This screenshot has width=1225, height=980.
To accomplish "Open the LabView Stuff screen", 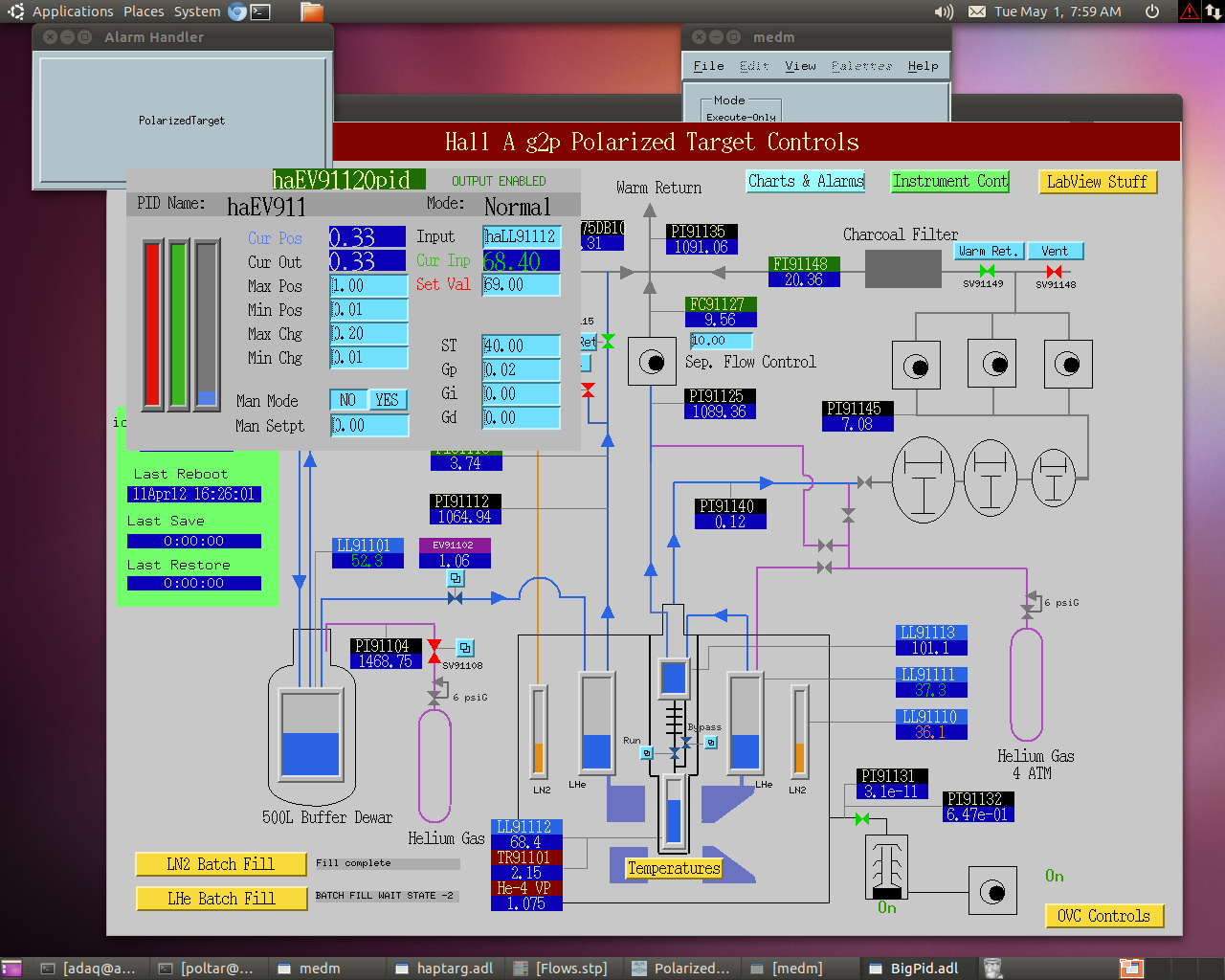I will [1097, 182].
